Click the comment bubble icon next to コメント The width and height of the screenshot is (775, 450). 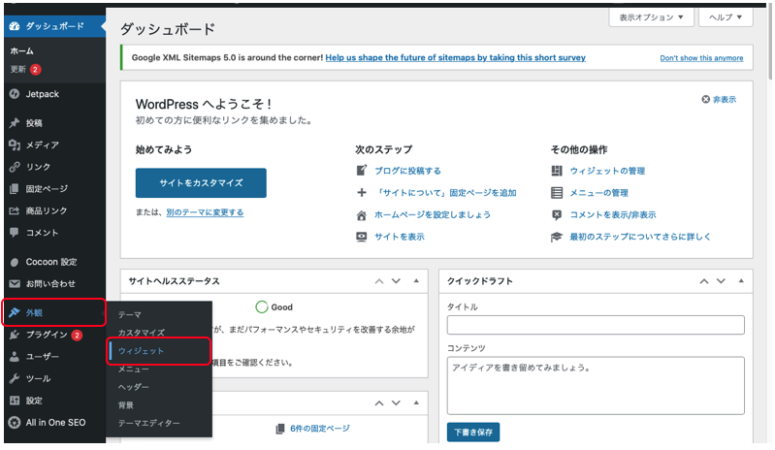[x=14, y=232]
